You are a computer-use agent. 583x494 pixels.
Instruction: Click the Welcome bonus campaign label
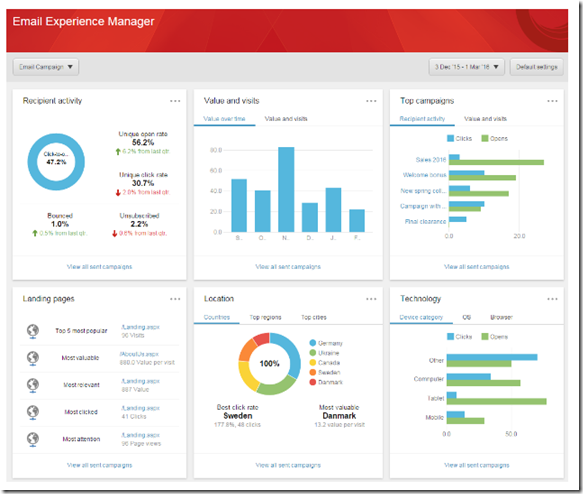(x=424, y=175)
